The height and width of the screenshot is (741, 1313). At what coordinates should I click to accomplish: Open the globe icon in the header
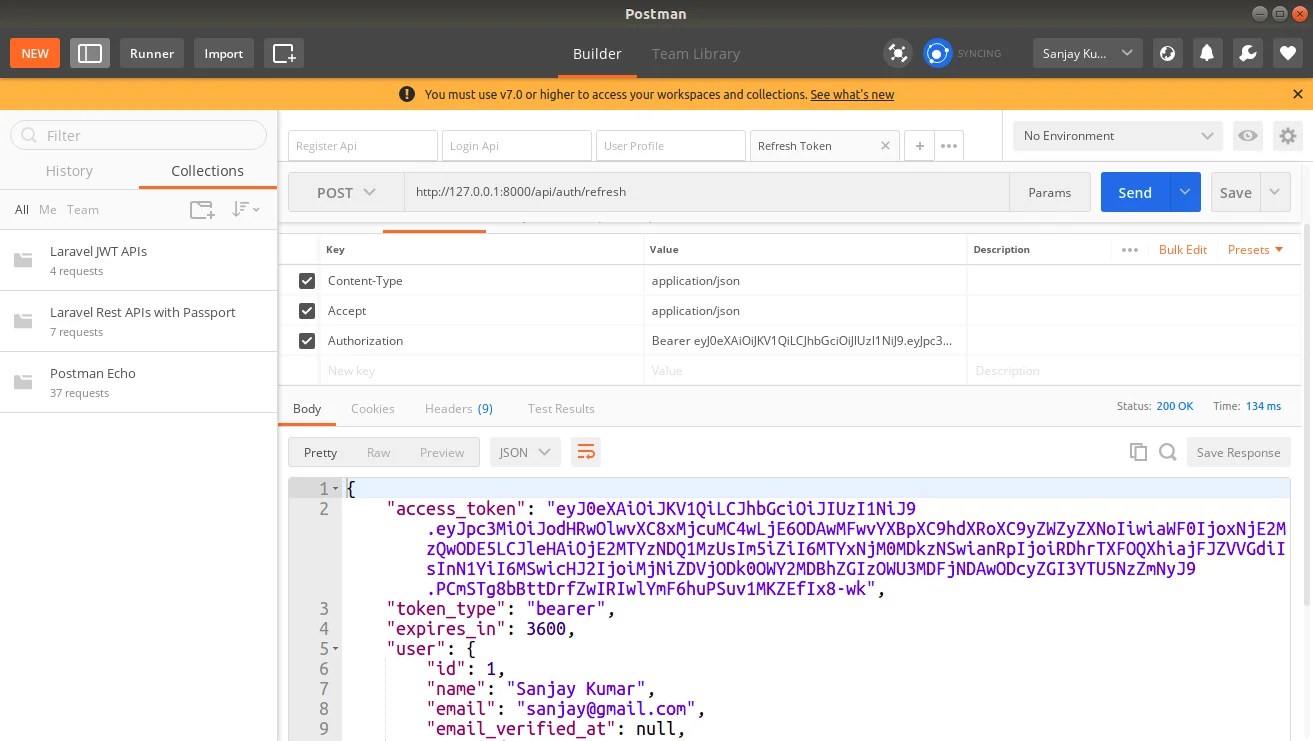pos(1168,53)
